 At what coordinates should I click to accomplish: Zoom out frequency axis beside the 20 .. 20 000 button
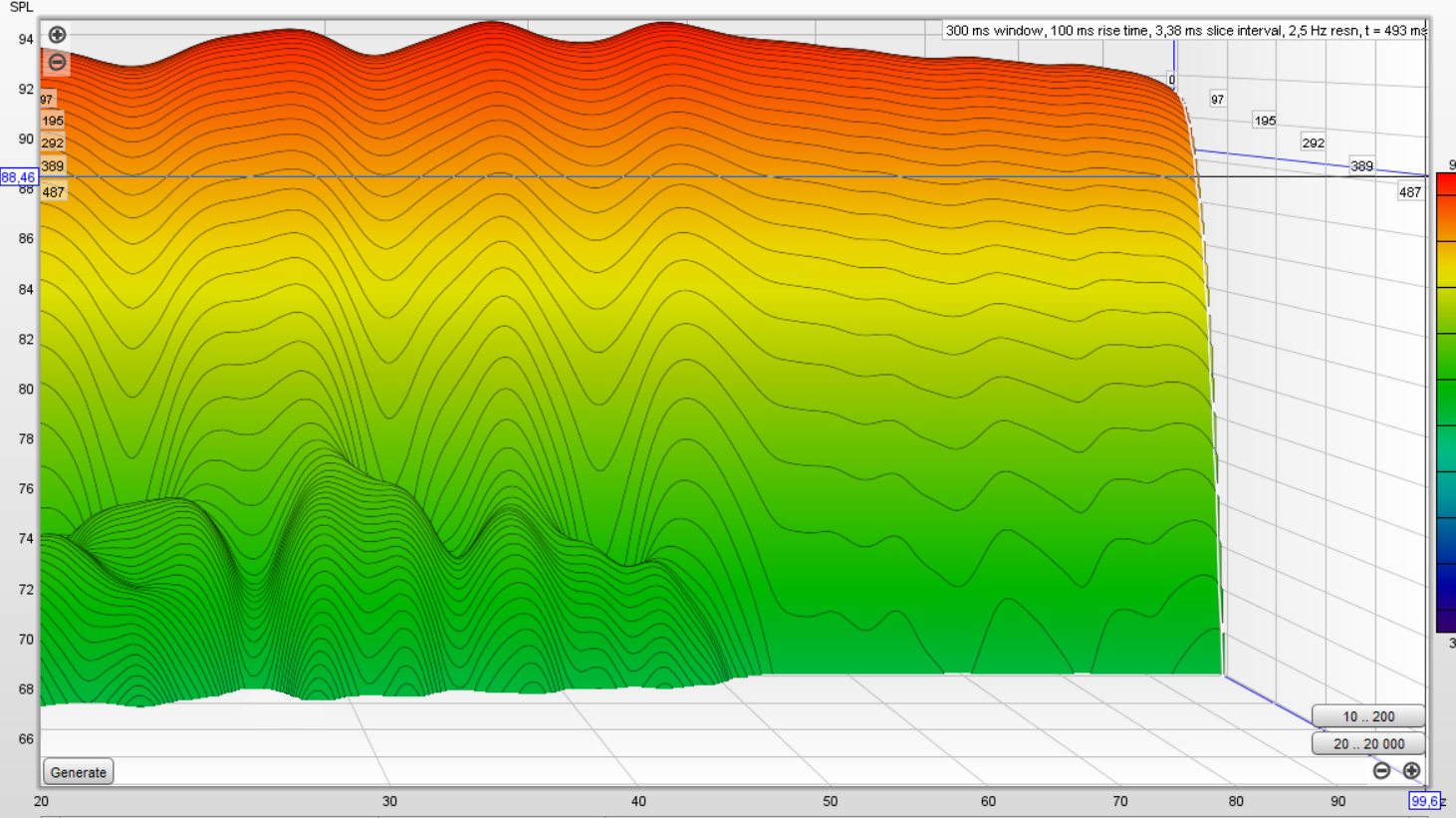(x=1381, y=770)
